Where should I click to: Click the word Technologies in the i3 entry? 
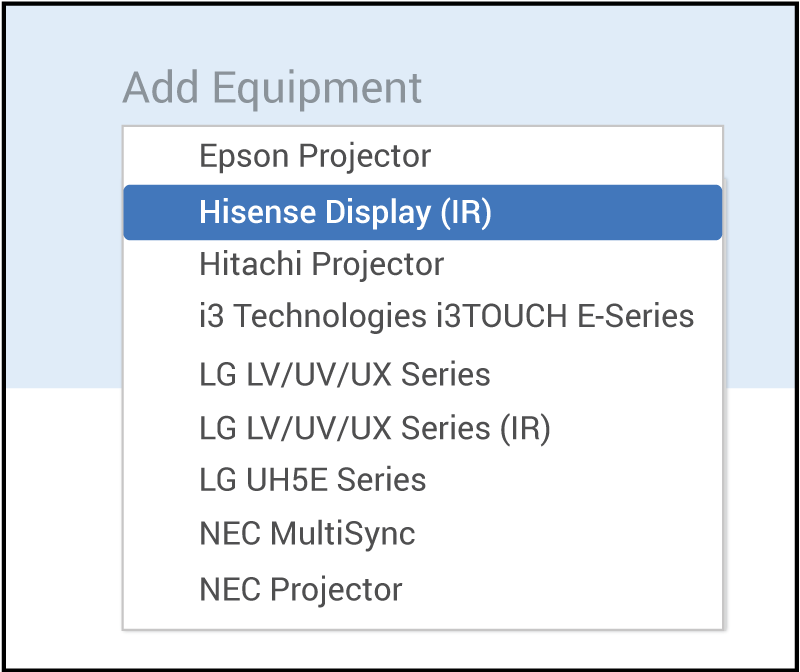pyautogui.click(x=330, y=317)
